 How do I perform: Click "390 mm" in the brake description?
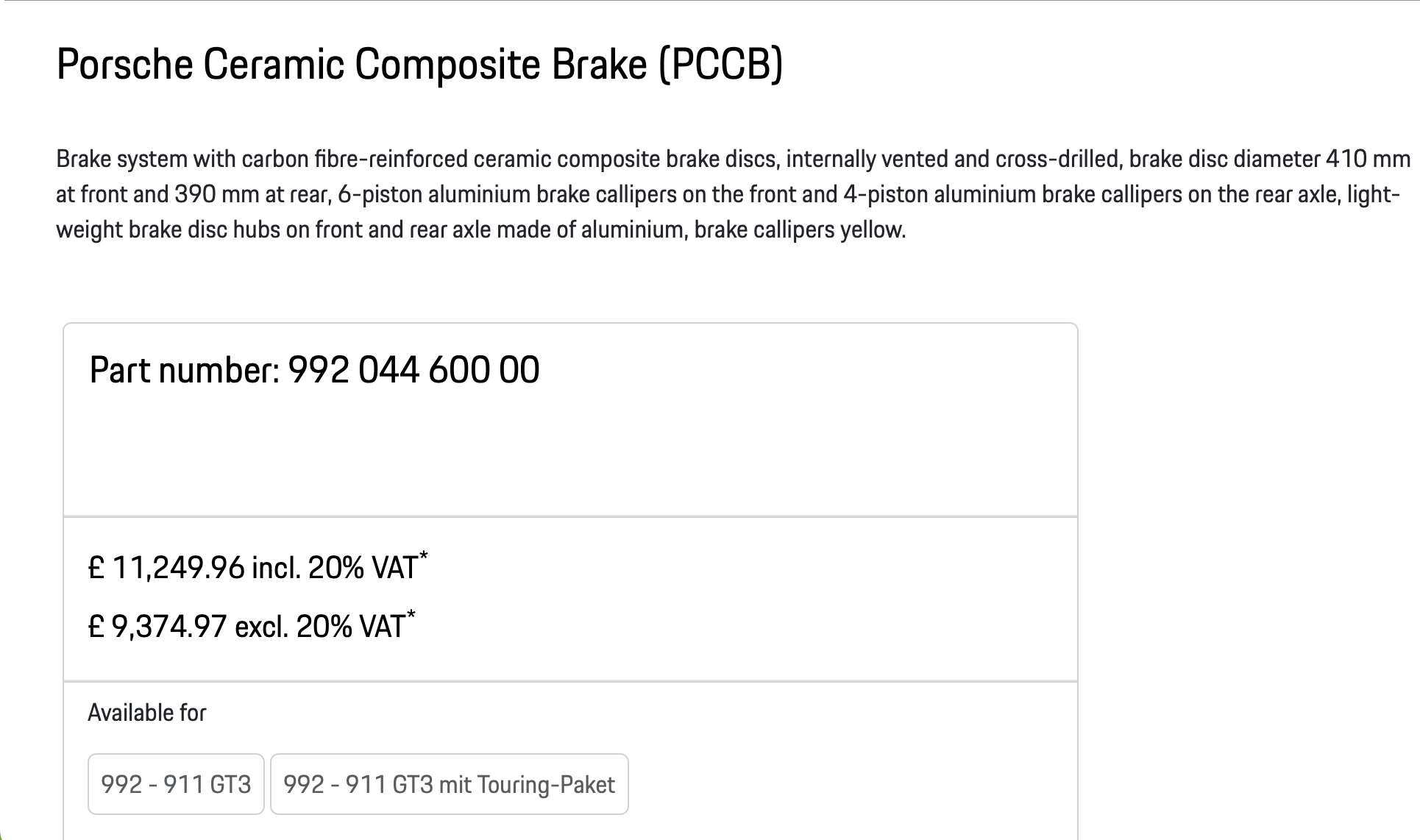click(217, 195)
